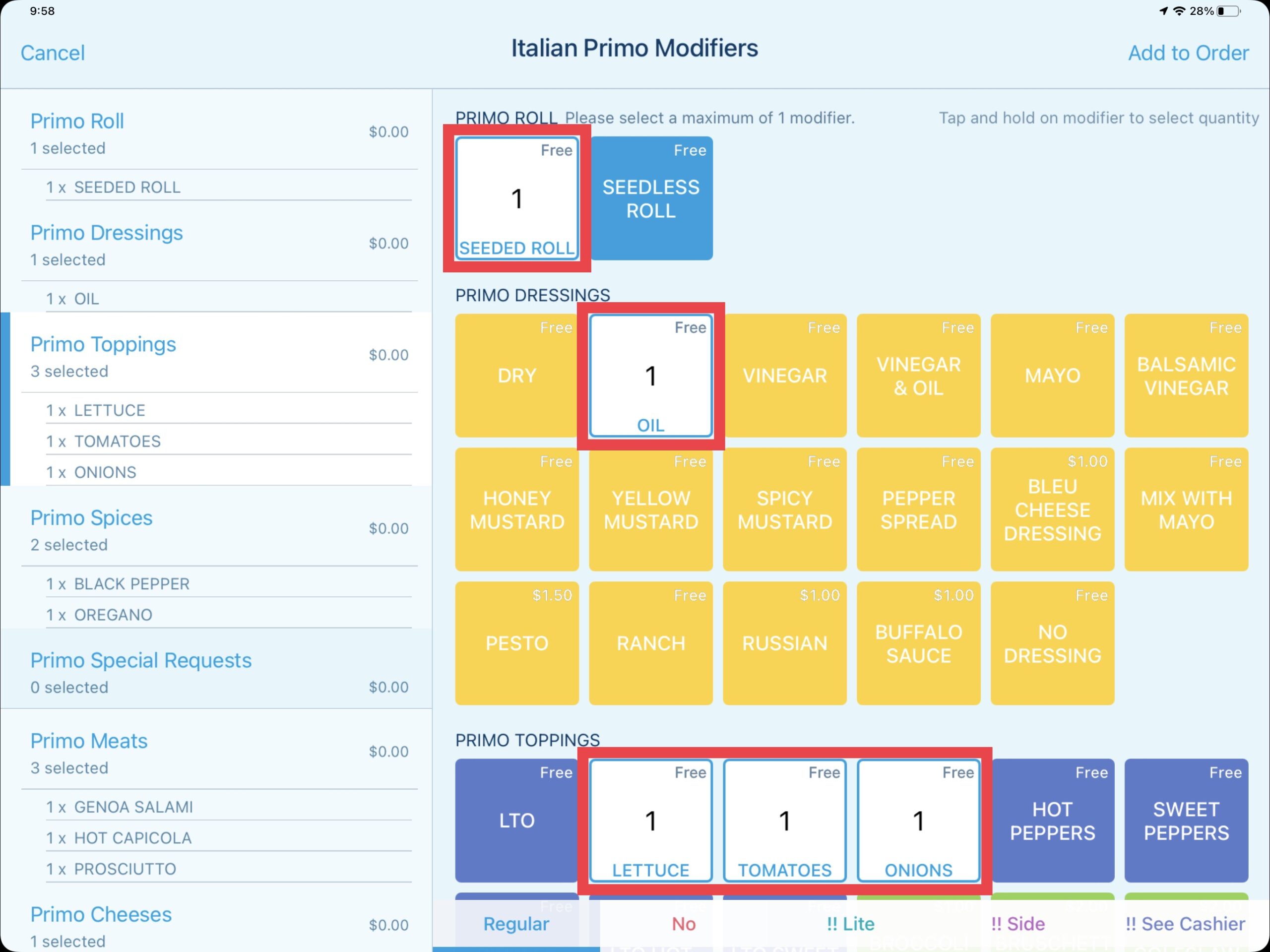Tap the '1 x GENOA SALAMI' sidebar row

point(229,807)
